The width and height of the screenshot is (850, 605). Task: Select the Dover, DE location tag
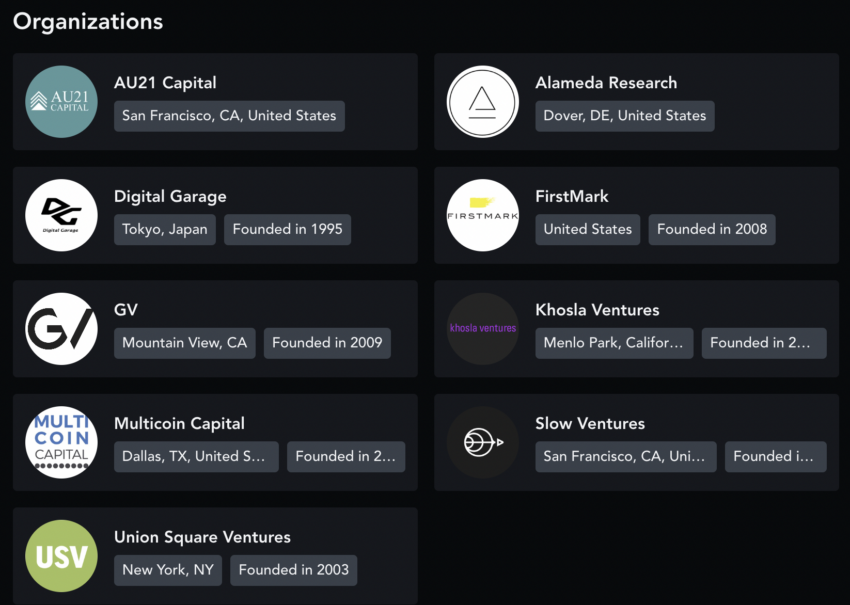point(625,116)
